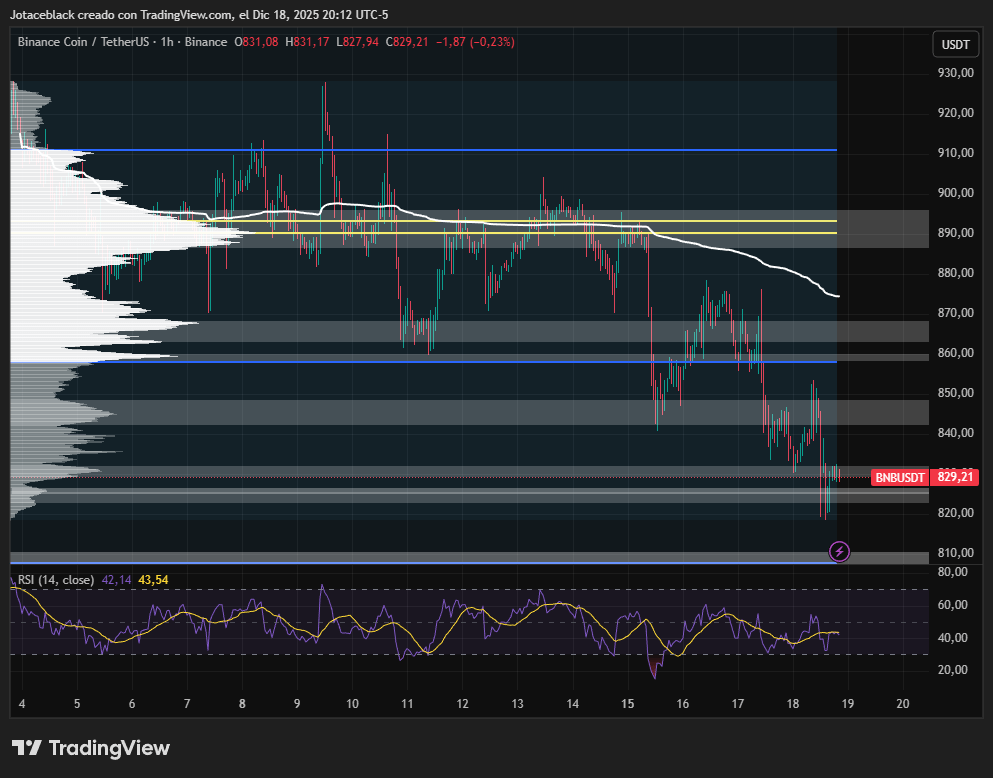This screenshot has height=778, width=993.
Task: Click the 80,00 RSI scale label
Action: pyautogui.click(x=955, y=572)
